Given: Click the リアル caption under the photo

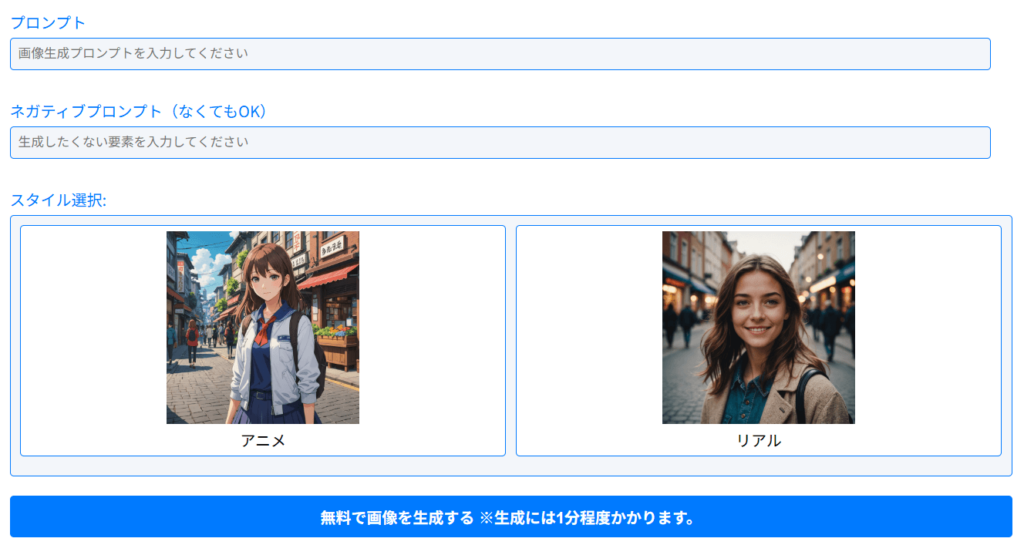Looking at the screenshot, I should pyautogui.click(x=758, y=440).
